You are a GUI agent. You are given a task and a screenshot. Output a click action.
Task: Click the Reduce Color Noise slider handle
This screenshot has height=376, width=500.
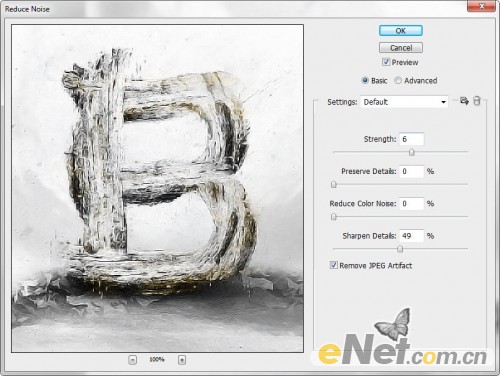click(x=334, y=217)
